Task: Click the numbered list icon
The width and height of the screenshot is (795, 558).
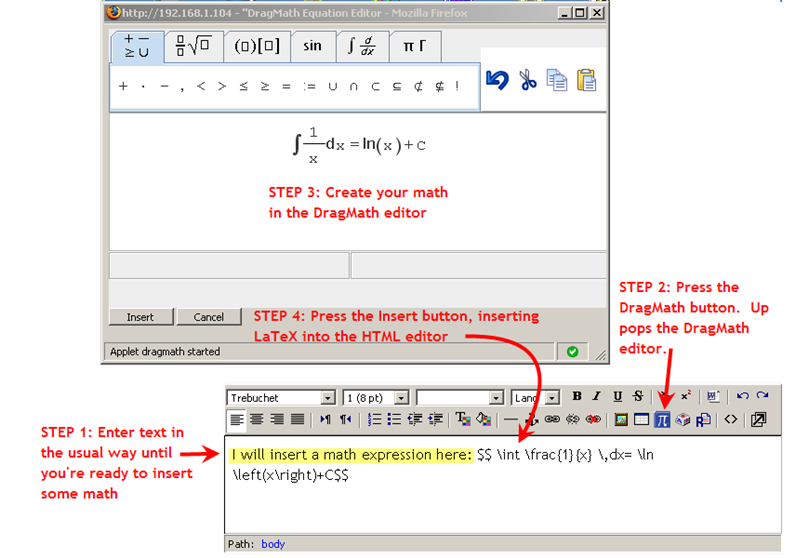Action: point(374,420)
